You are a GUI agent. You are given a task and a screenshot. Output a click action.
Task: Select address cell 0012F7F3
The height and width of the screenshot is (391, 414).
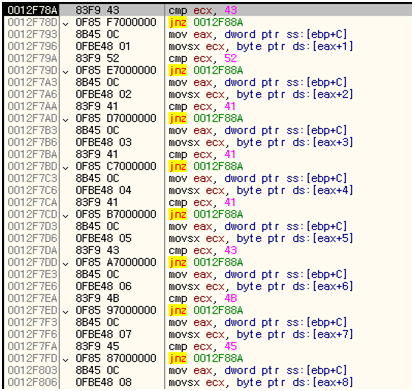[x=32, y=322]
